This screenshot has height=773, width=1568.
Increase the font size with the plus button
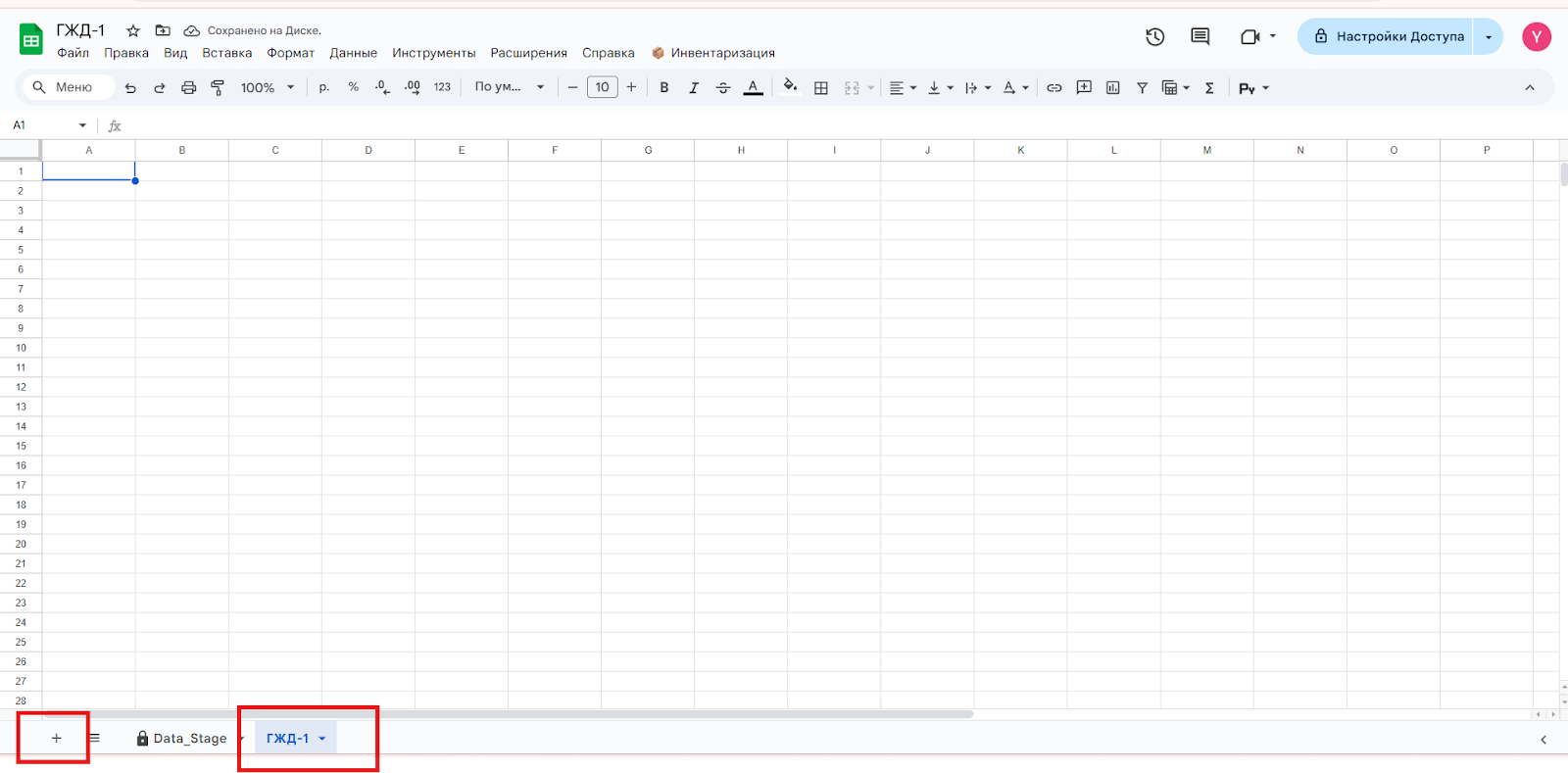tap(631, 87)
